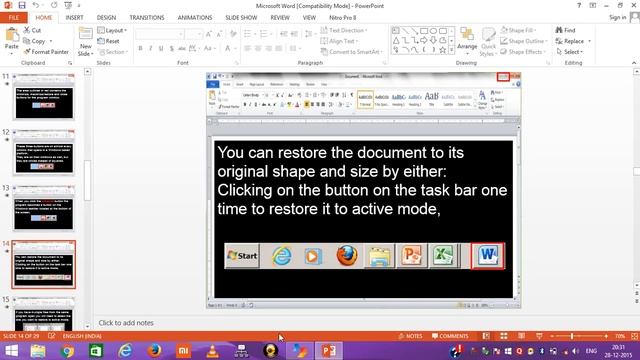The image size is (640, 360).
Task: Click Start From Beginning icon in quick access toolbar
Action: 68,6
